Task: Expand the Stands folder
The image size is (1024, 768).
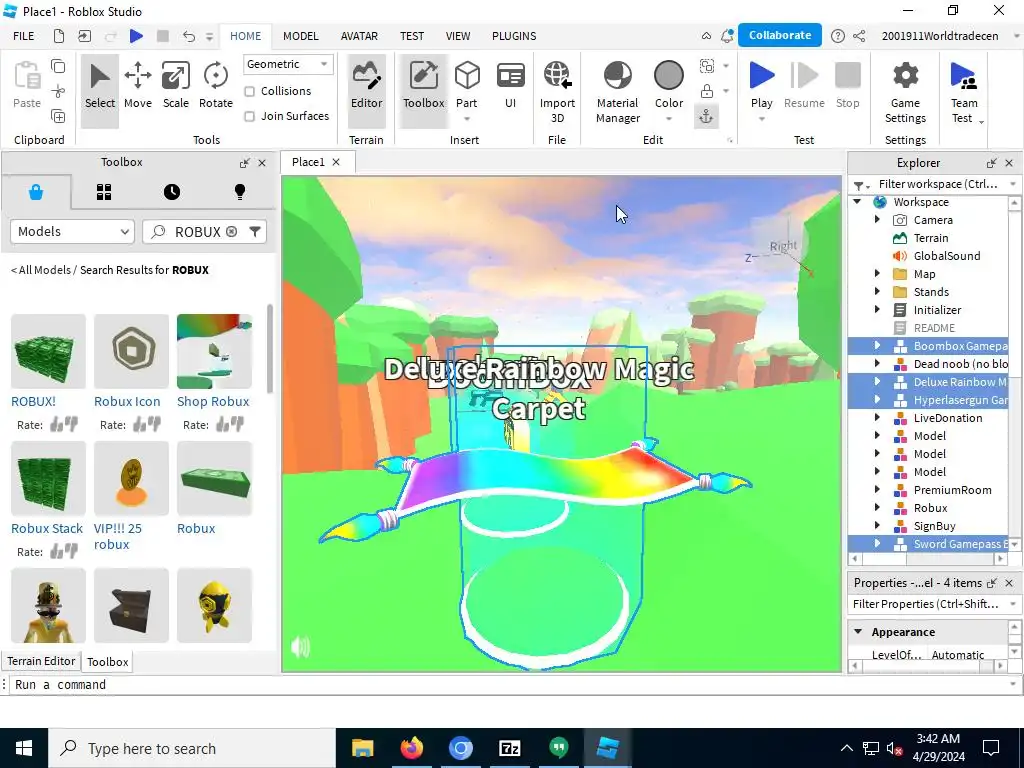Action: (x=877, y=291)
